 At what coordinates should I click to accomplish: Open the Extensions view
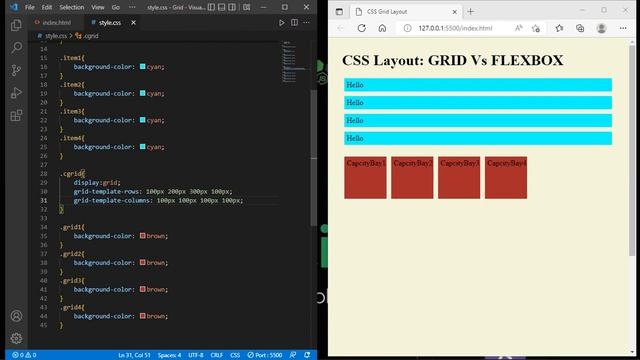pyautogui.click(x=16, y=116)
